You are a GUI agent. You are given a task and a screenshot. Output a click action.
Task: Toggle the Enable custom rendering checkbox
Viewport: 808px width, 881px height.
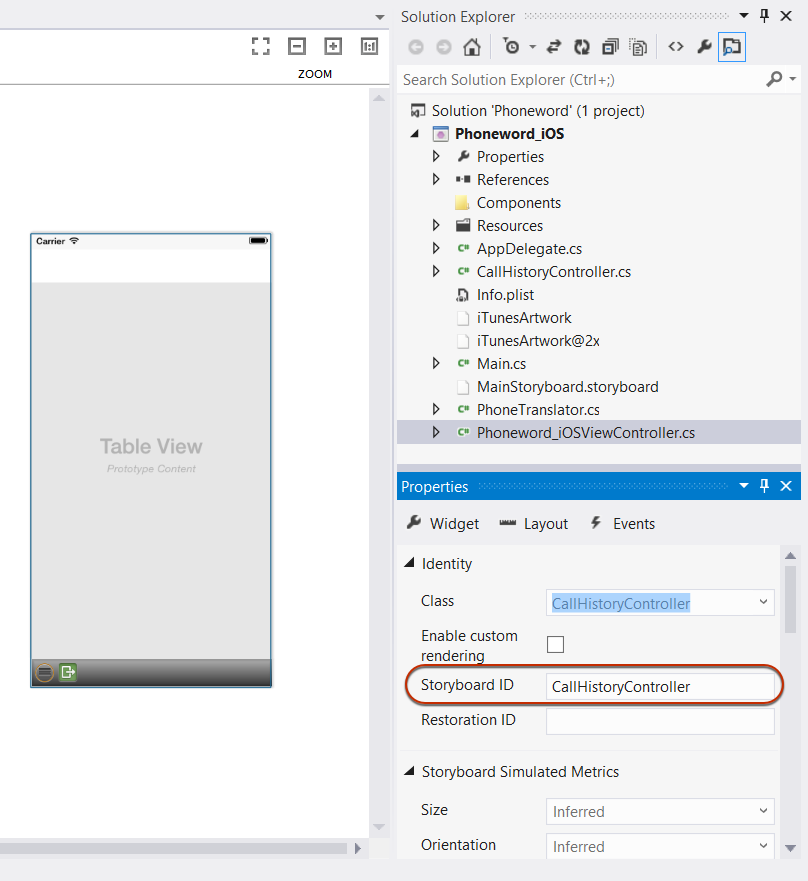pos(555,645)
